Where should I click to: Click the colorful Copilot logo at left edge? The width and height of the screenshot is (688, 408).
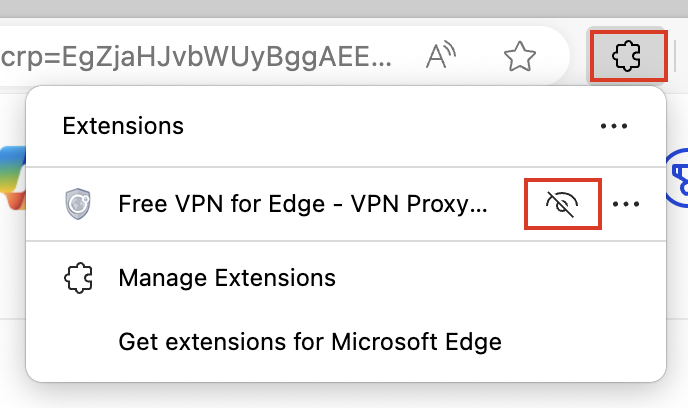point(13,178)
